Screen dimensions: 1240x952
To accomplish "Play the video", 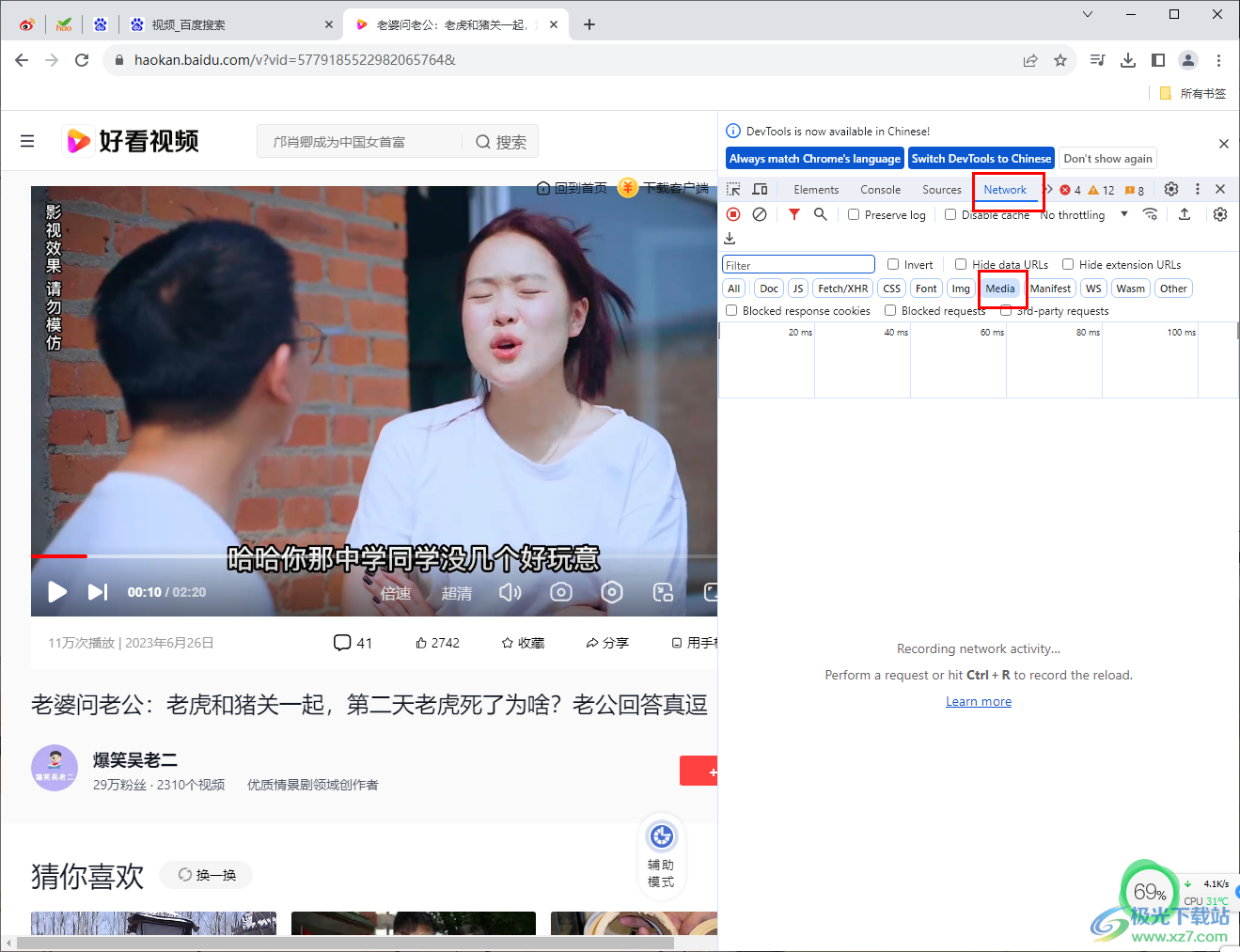I will (57, 592).
